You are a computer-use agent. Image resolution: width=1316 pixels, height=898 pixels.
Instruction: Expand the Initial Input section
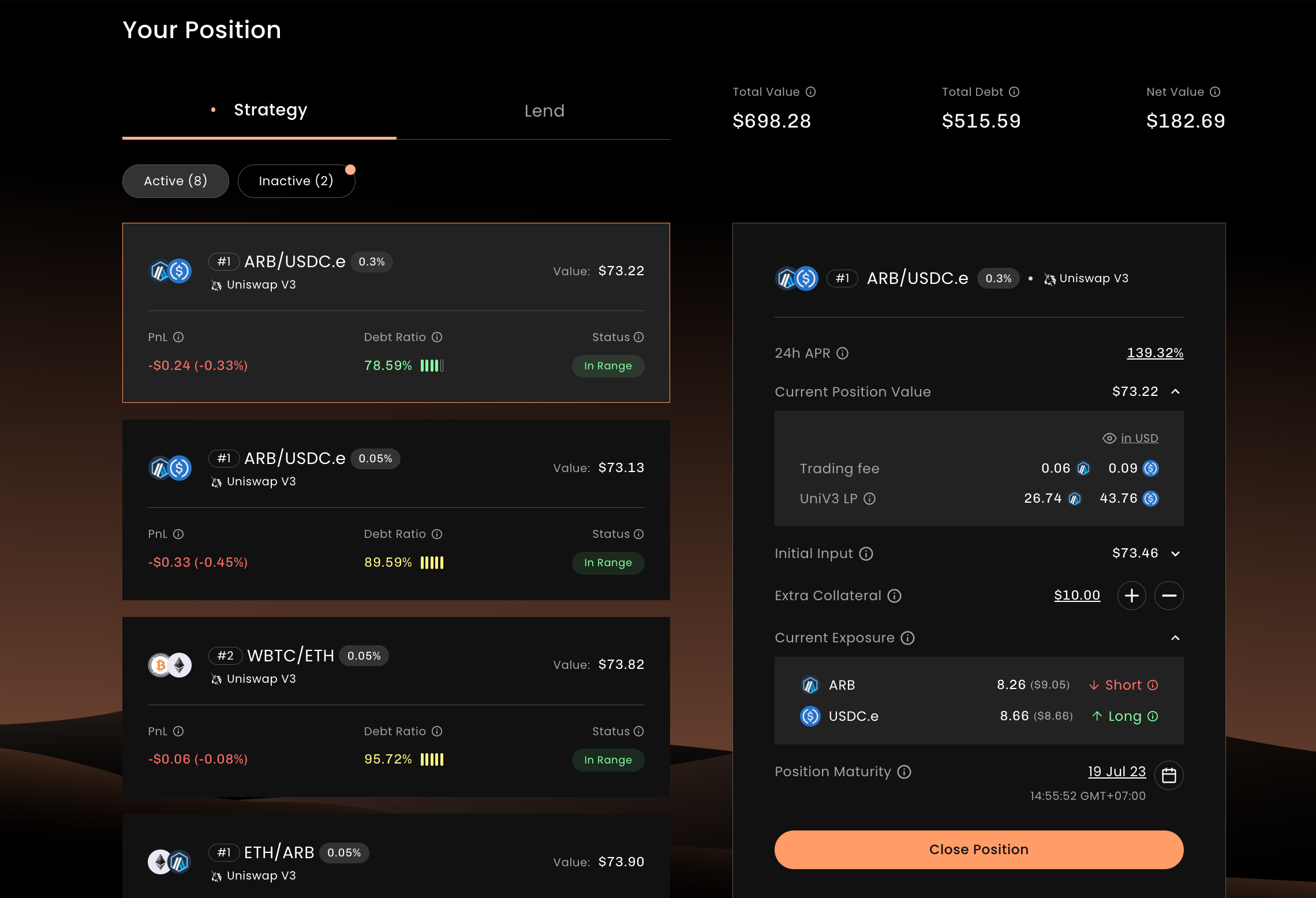tap(1175, 554)
